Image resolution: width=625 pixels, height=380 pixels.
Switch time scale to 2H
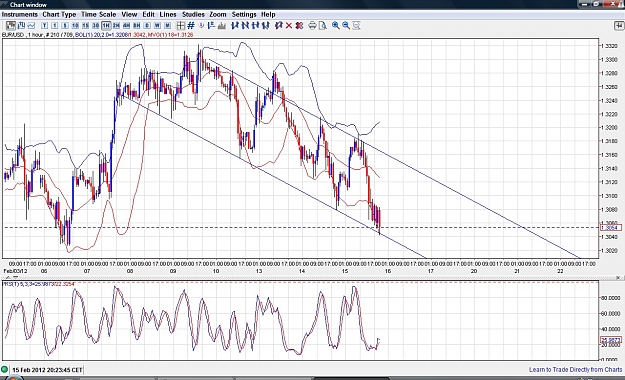tap(116, 26)
